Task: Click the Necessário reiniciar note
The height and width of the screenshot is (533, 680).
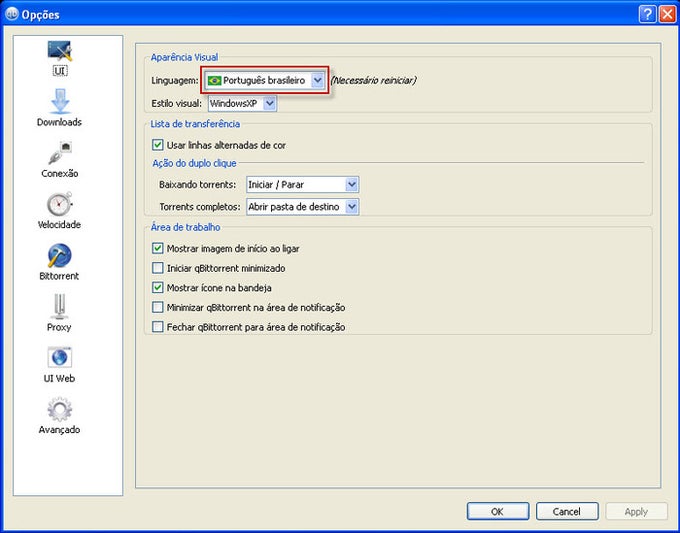Action: click(x=373, y=81)
